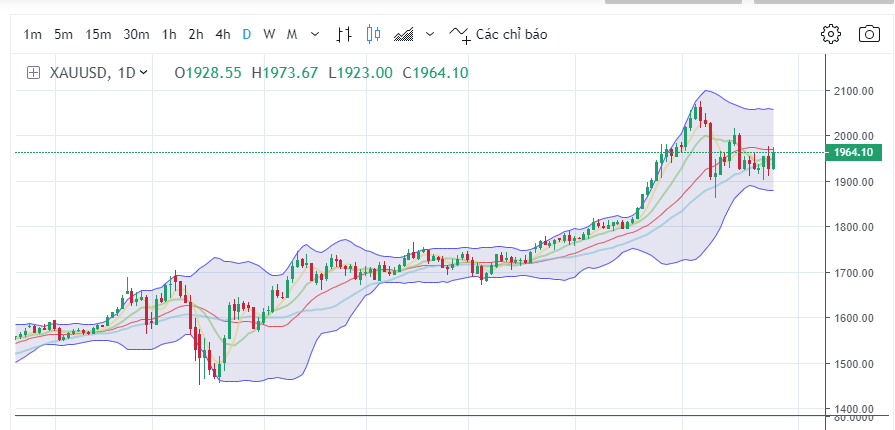The height and width of the screenshot is (430, 895).
Task: Click the 1964.10 current price label
Action: tap(853, 152)
